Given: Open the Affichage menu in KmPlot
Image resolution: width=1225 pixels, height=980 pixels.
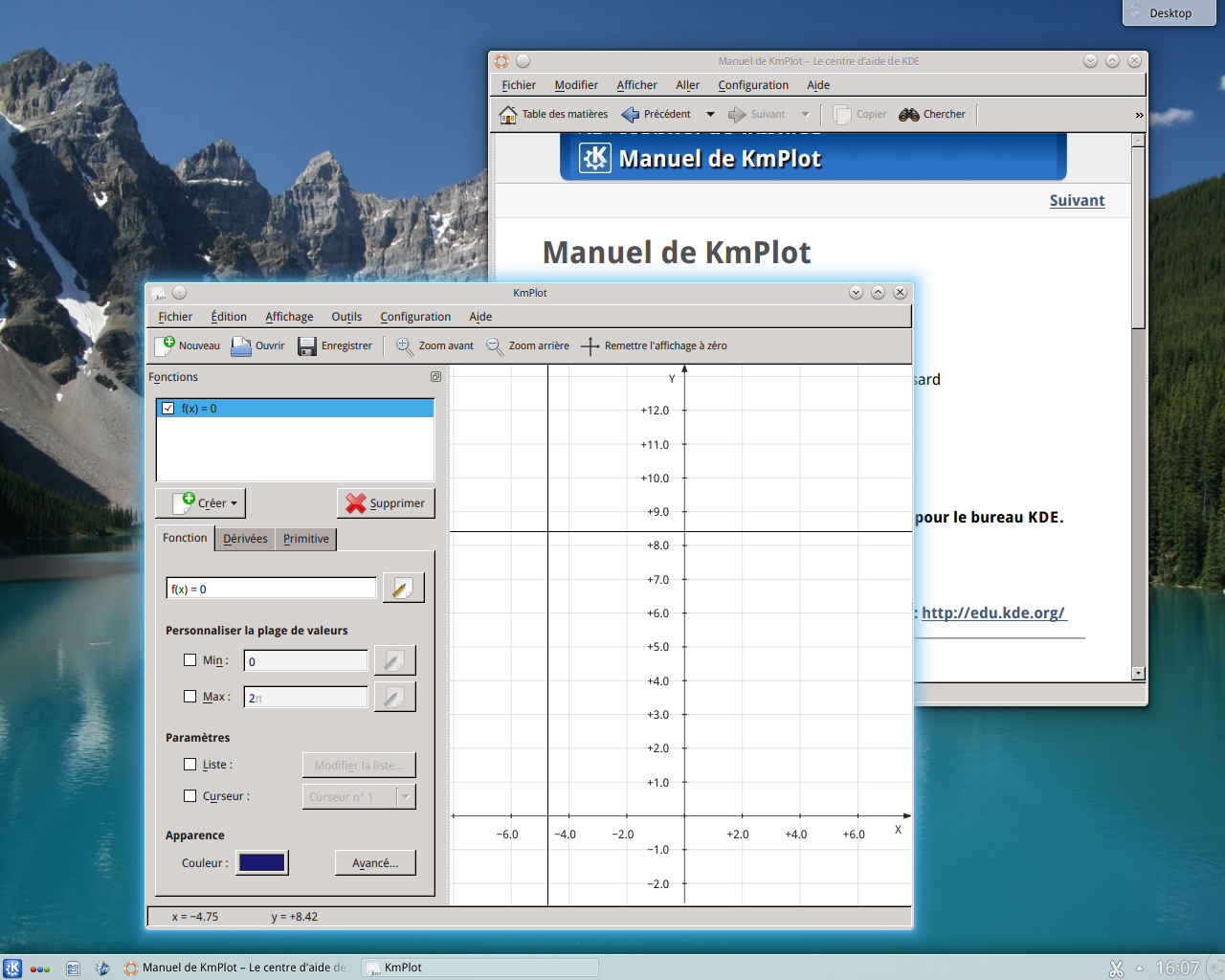Looking at the screenshot, I should [x=289, y=317].
